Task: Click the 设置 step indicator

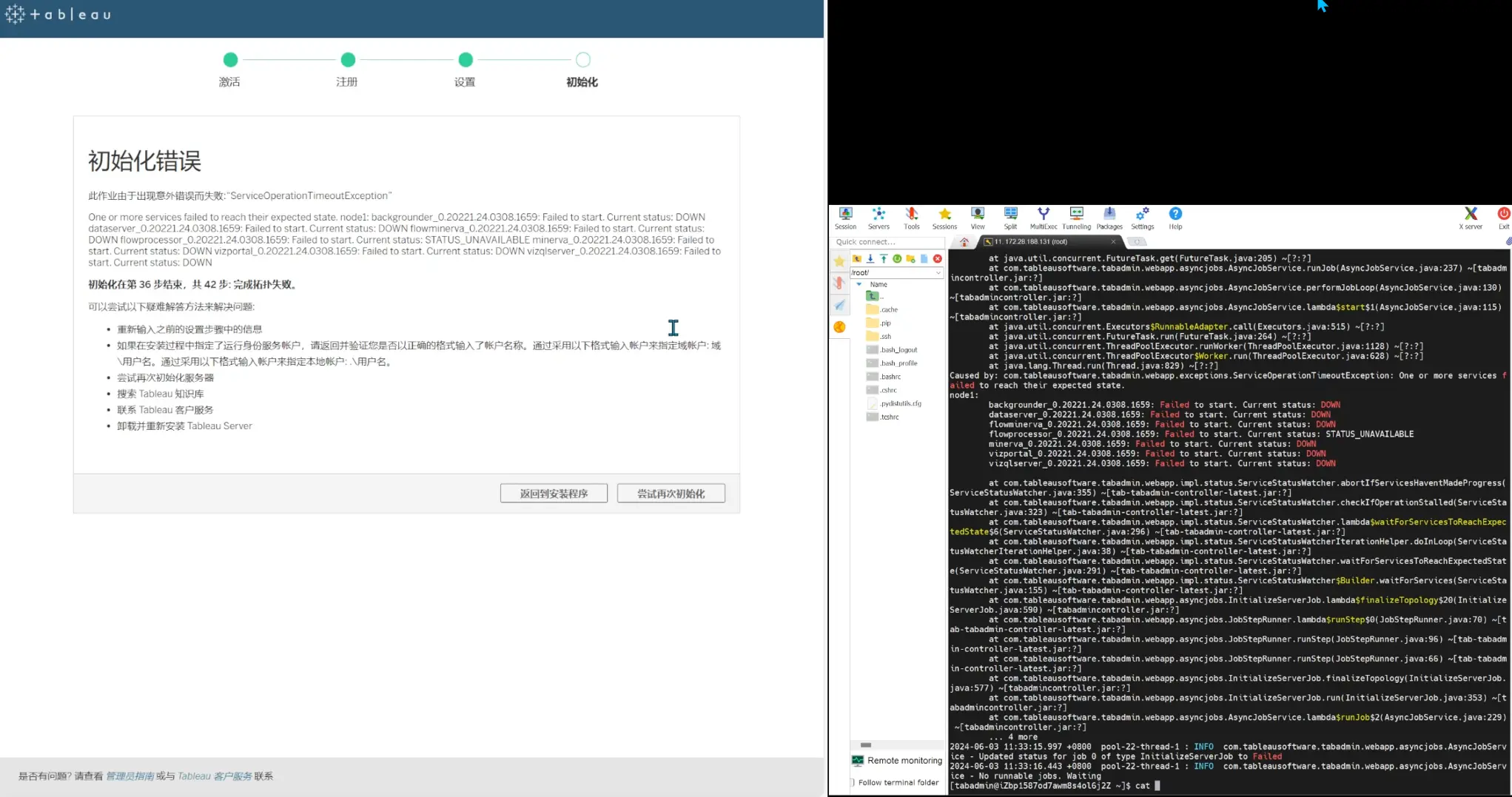Action: pyautogui.click(x=466, y=60)
